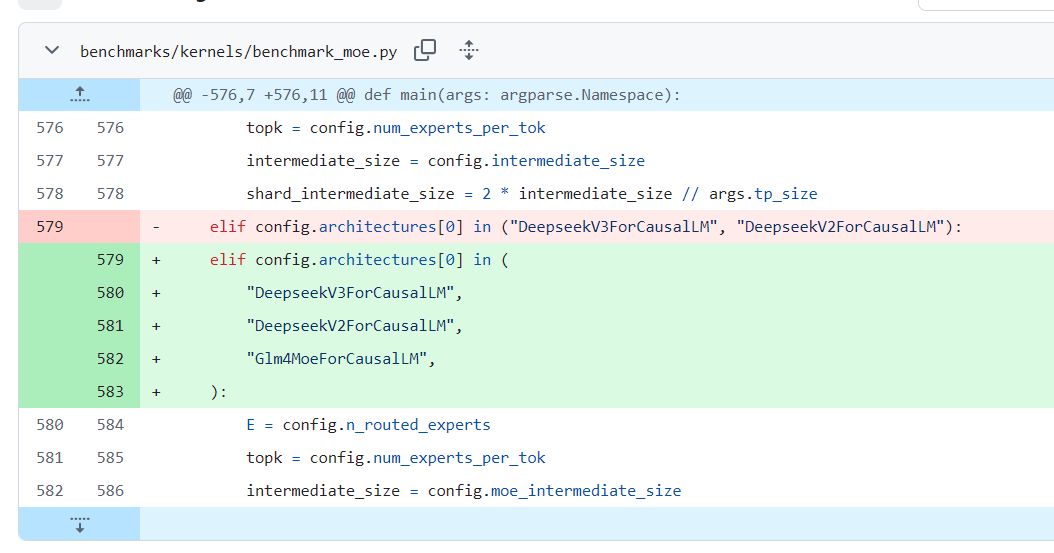Click new line number 583

pyautogui.click(x=110, y=391)
